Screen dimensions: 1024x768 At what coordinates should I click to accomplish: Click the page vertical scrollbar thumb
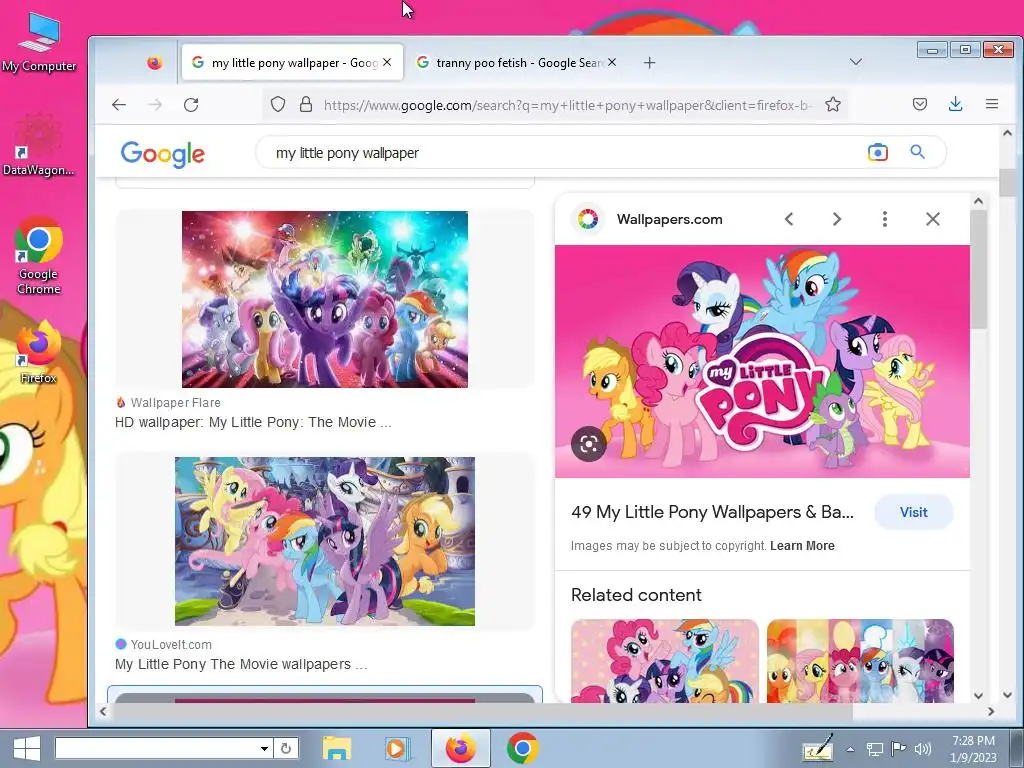tap(1007, 182)
